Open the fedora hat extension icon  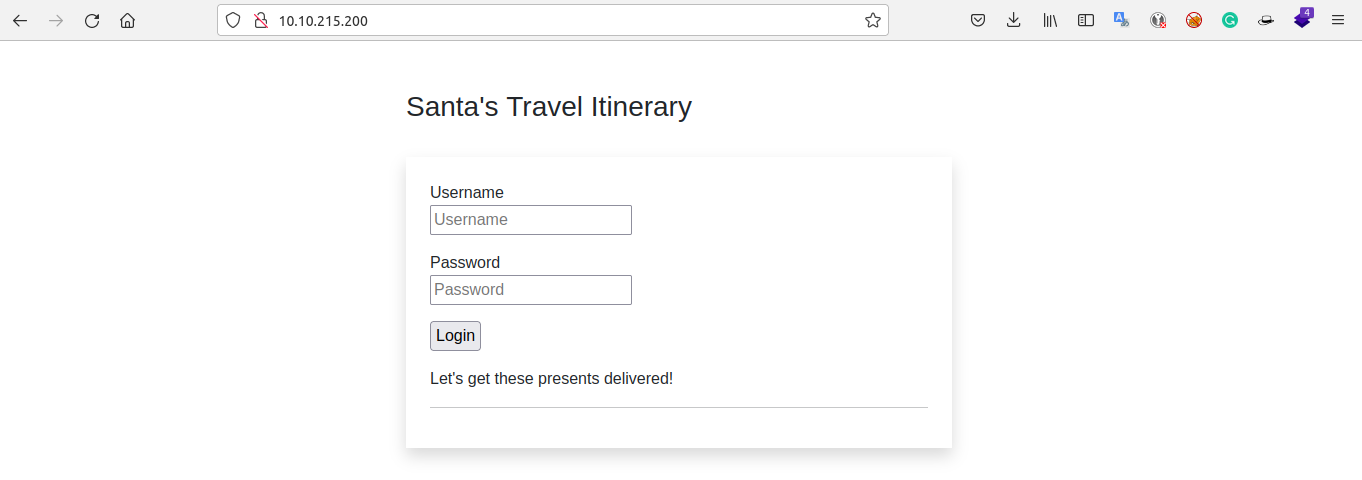coord(1266,20)
